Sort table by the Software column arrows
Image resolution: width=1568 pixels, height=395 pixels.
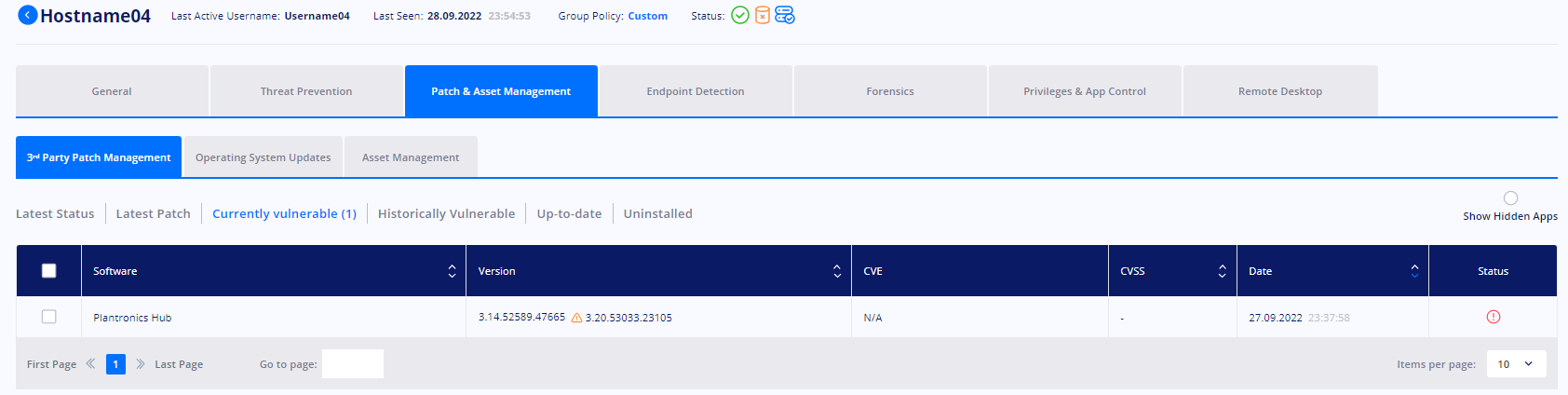tap(452, 271)
